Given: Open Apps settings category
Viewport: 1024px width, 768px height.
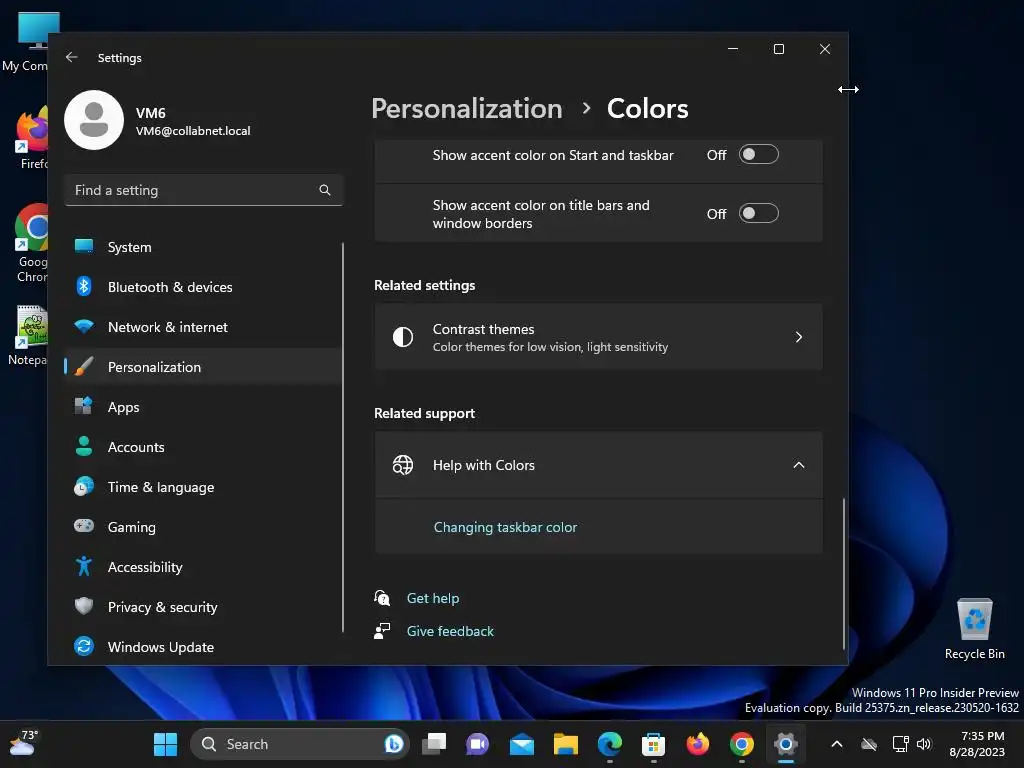Looking at the screenshot, I should 202,407.
